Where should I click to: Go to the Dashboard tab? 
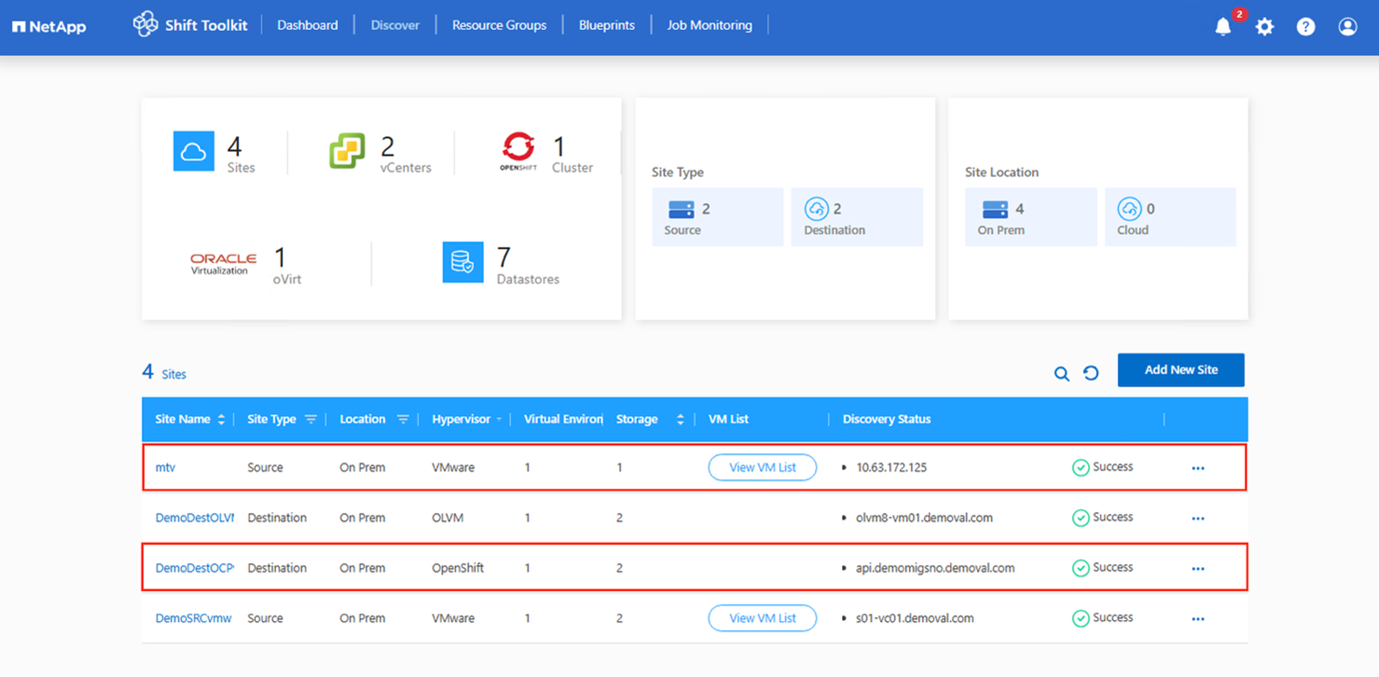[x=307, y=25]
